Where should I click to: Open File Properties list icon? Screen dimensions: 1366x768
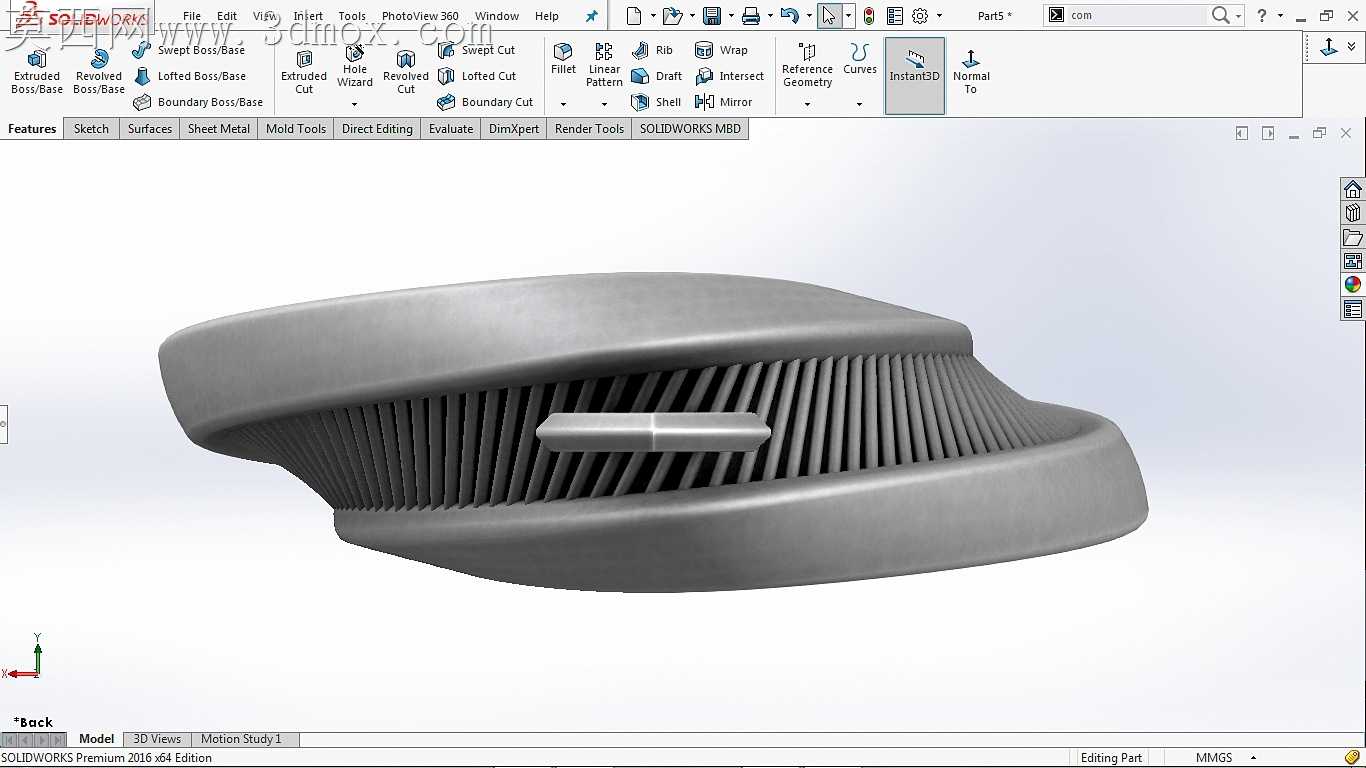894,16
